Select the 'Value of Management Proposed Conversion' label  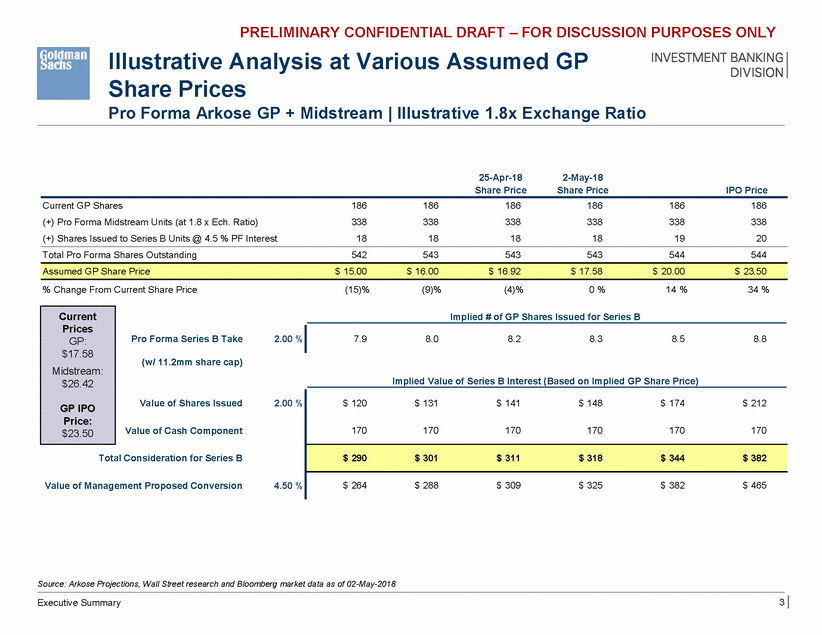[x=143, y=486]
